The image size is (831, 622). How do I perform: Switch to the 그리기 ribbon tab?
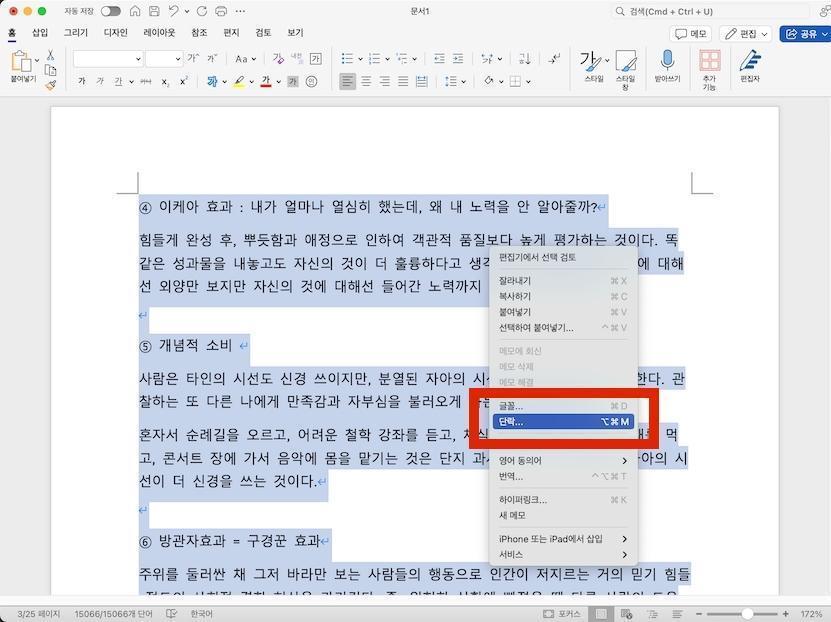click(76, 33)
